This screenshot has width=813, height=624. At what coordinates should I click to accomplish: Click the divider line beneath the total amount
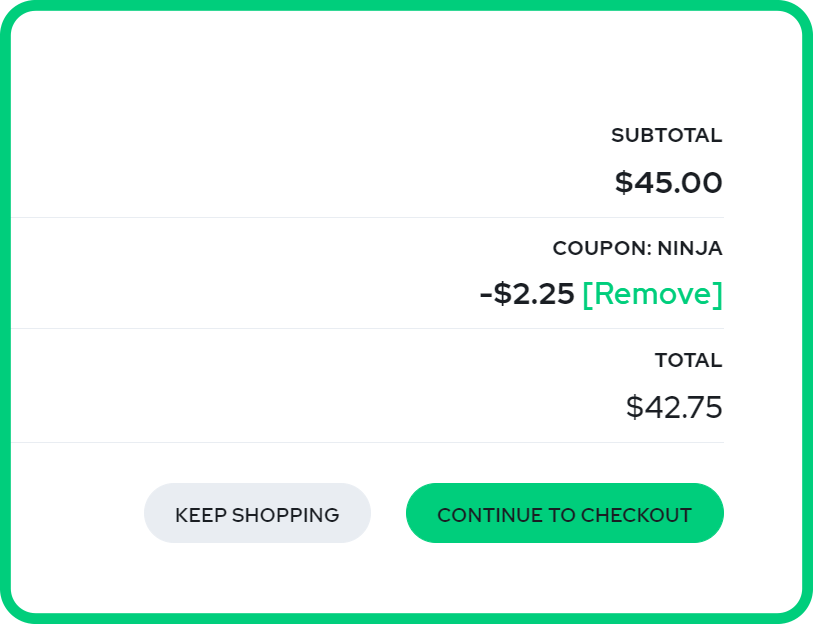[x=400, y=442]
